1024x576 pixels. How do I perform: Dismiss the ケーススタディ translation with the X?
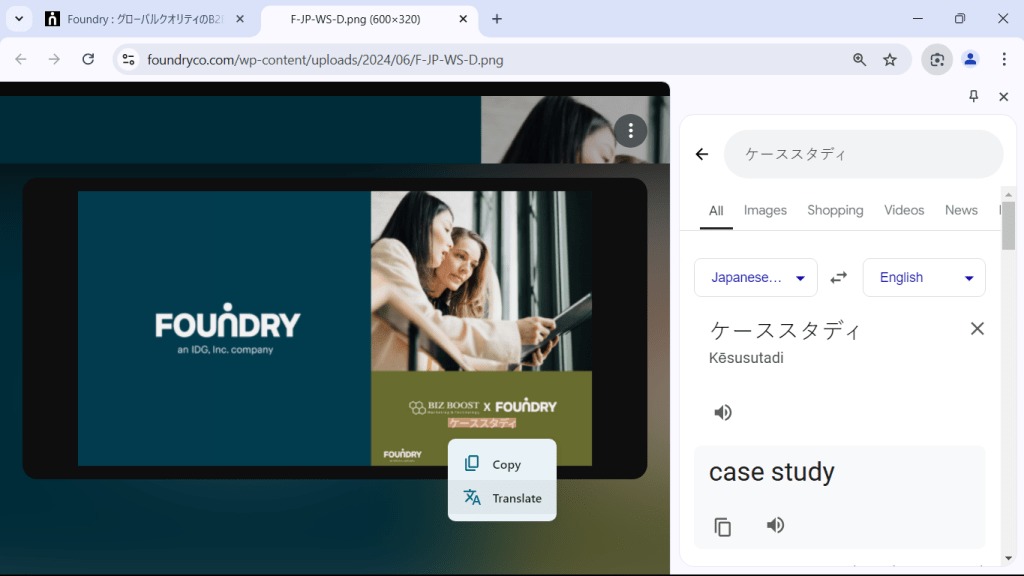coord(977,328)
